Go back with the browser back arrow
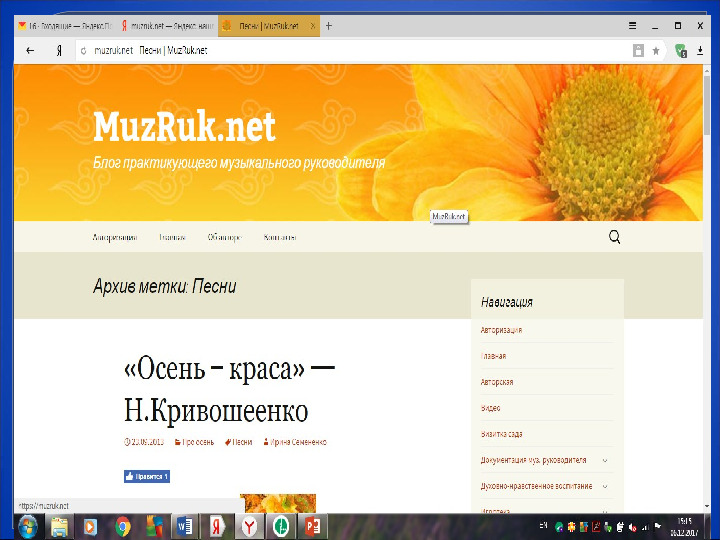 30,51
